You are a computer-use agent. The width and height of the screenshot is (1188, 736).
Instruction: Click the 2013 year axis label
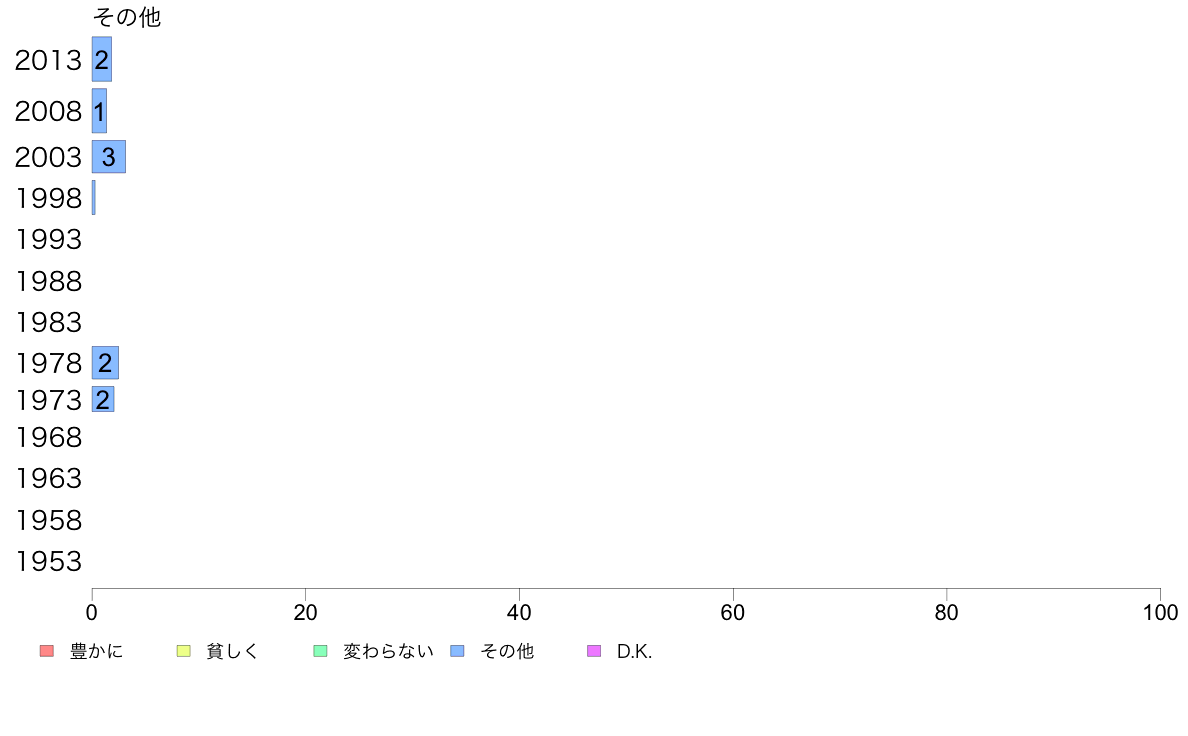pyautogui.click(x=48, y=60)
